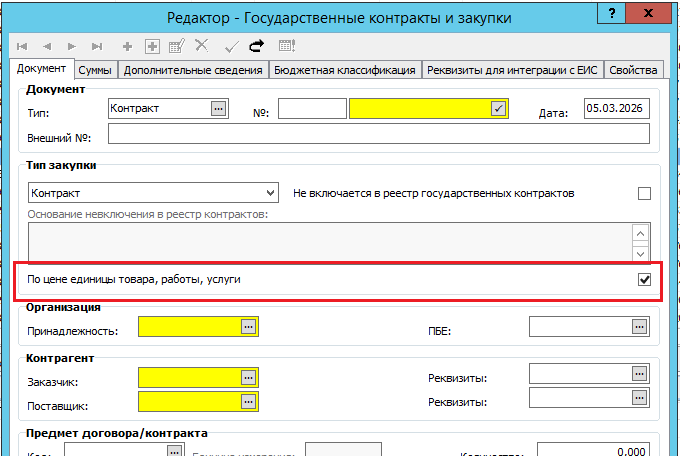Expand the Тип закупки 'Контракт' dropdown
Image resolution: width=680 pixels, height=456 pixels.
[268, 193]
